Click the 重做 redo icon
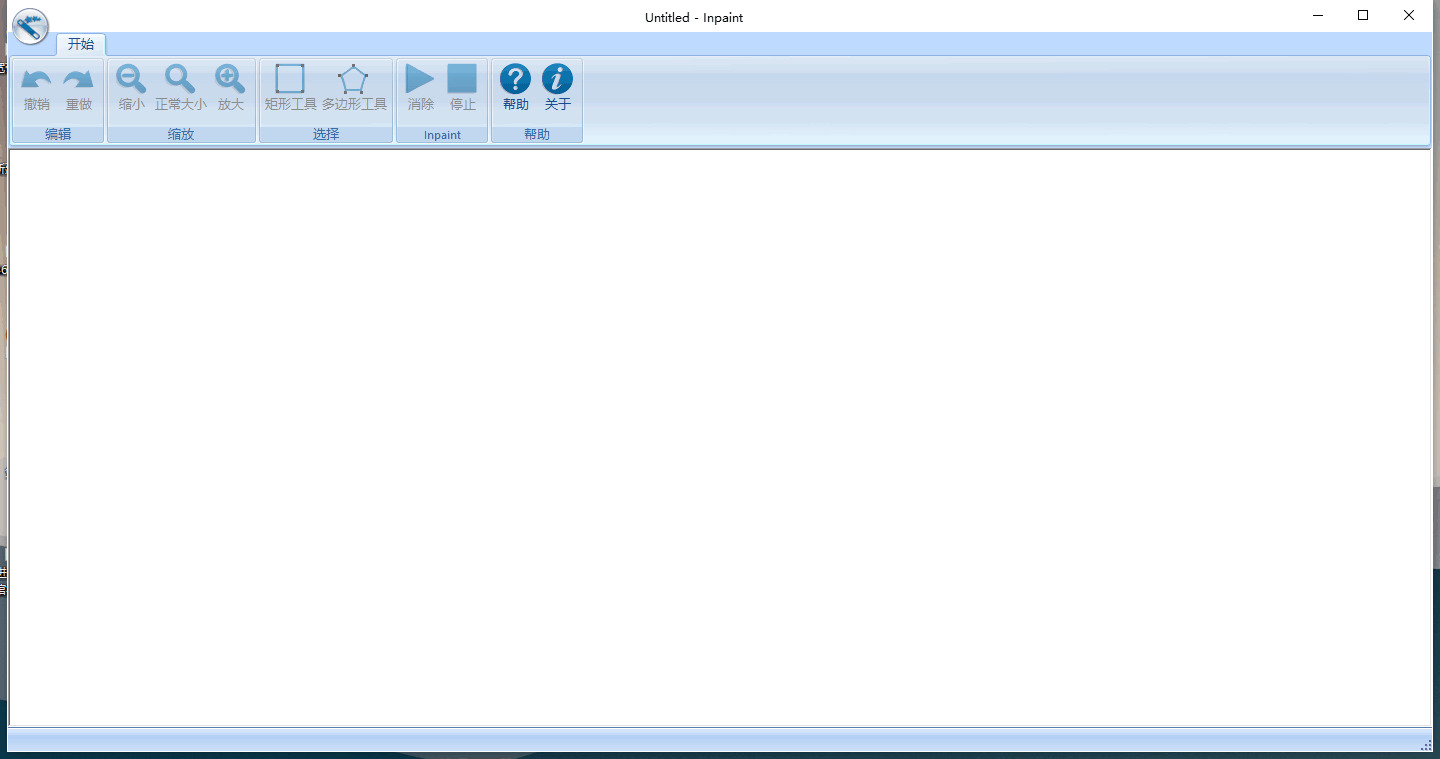The image size is (1440, 759). [x=79, y=88]
